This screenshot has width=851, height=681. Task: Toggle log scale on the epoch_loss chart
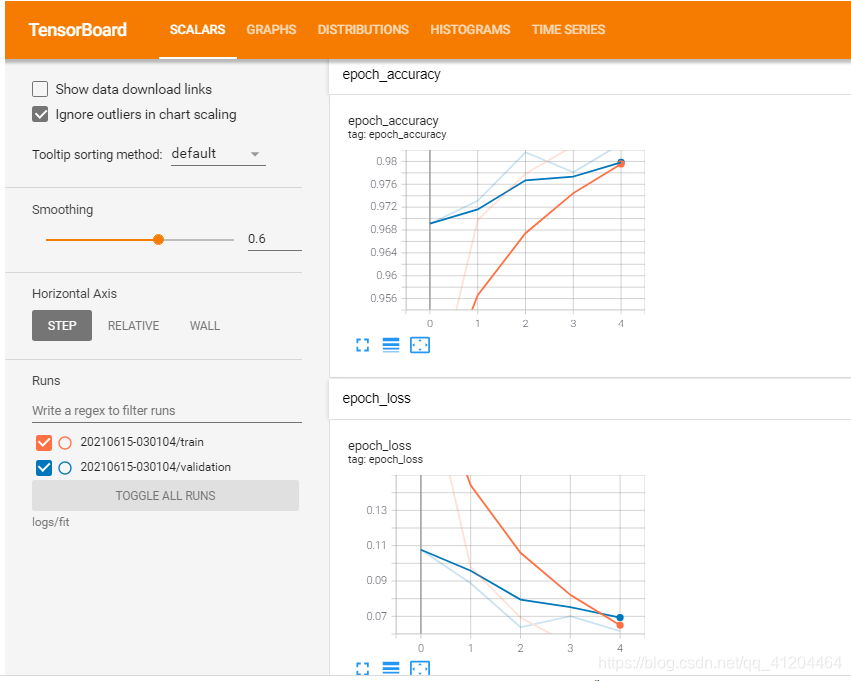[x=390, y=668]
